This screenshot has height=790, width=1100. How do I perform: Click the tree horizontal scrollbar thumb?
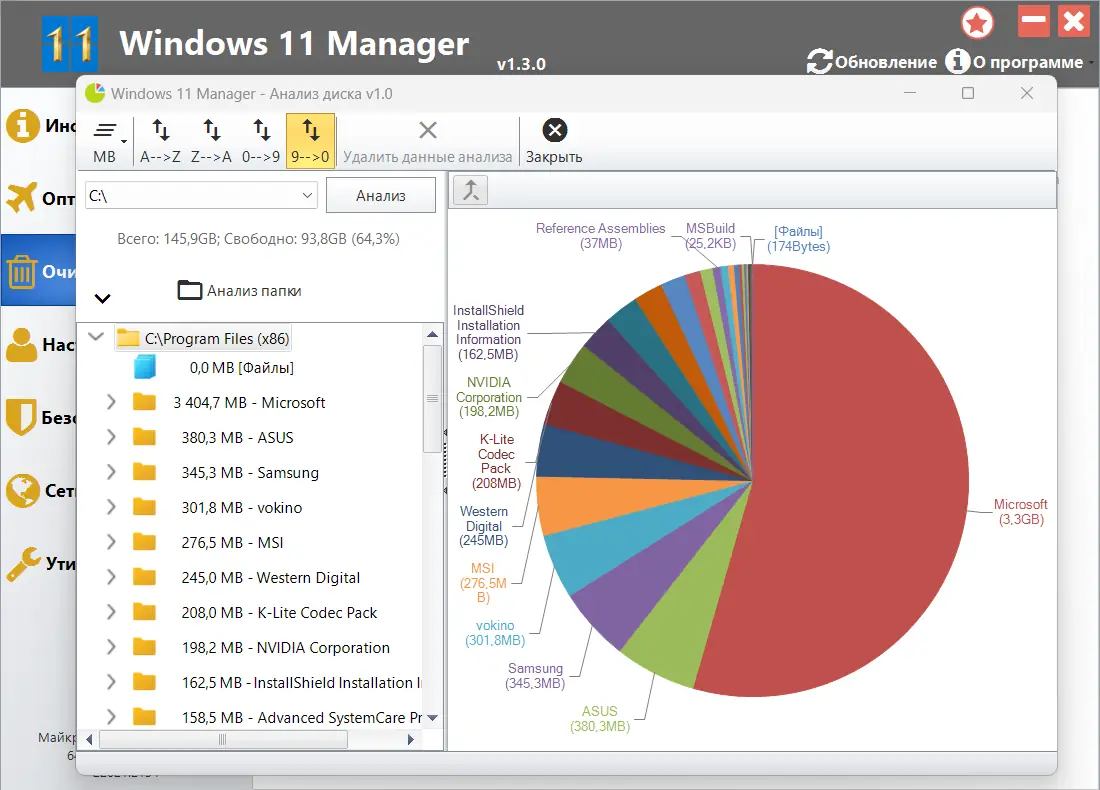point(223,739)
